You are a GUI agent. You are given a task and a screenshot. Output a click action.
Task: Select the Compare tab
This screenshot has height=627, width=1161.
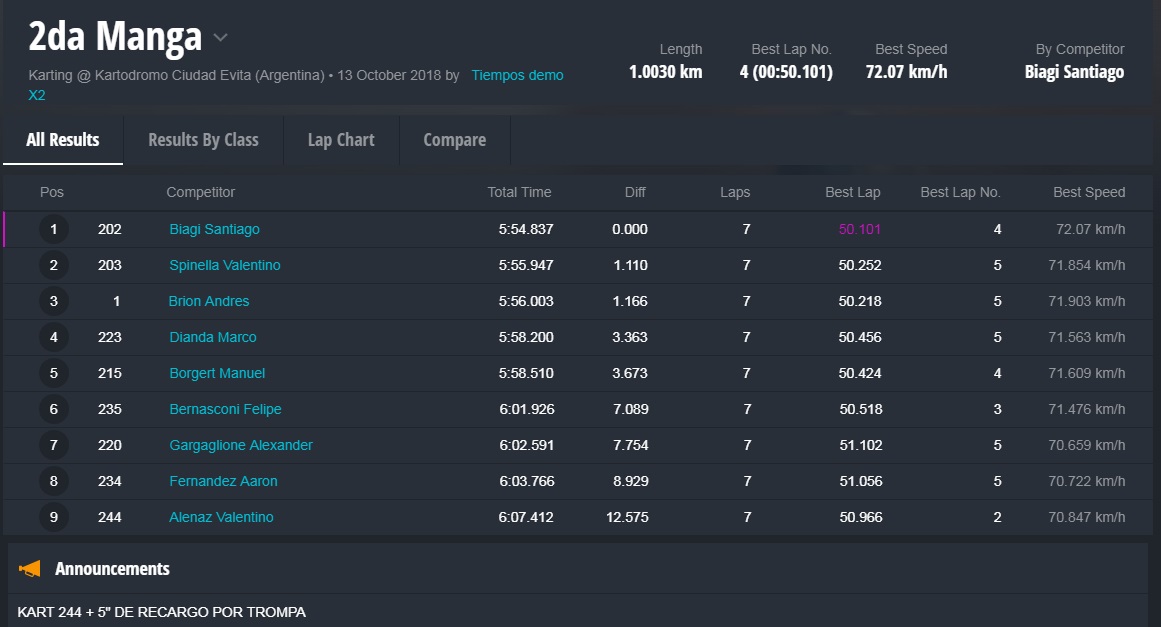click(x=454, y=140)
